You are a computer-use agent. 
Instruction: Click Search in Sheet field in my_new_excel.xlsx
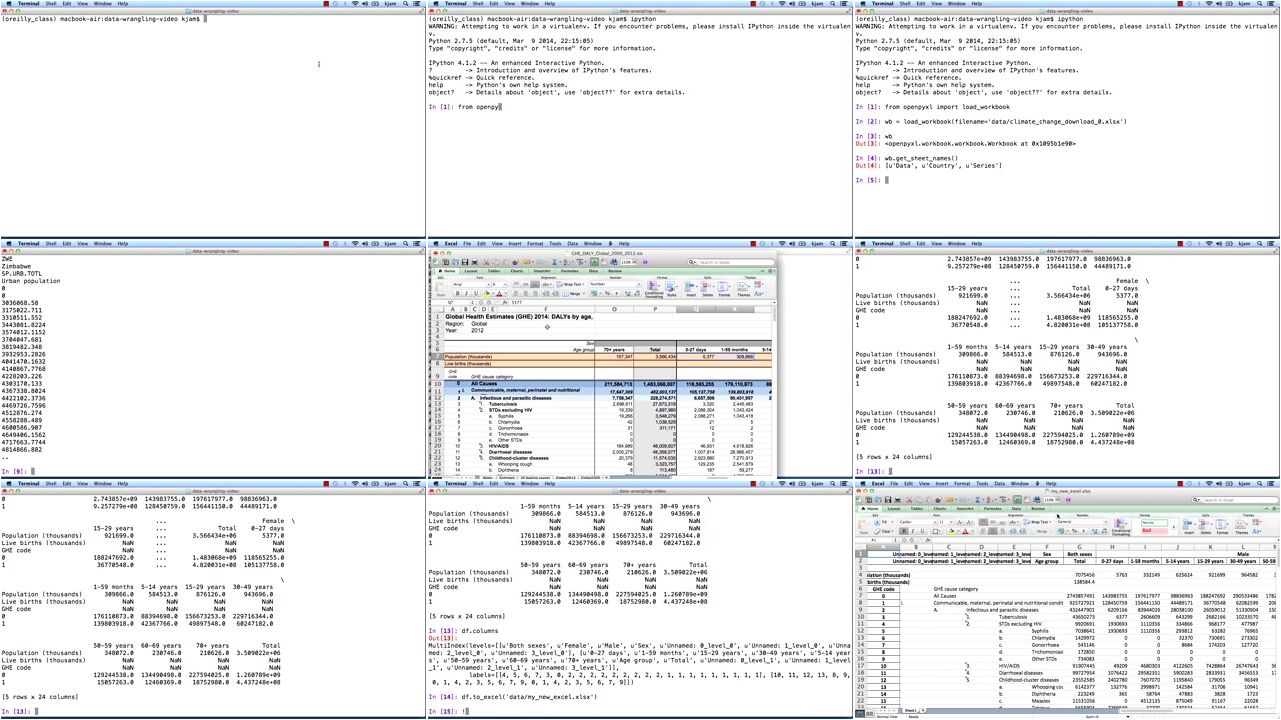(1234, 500)
